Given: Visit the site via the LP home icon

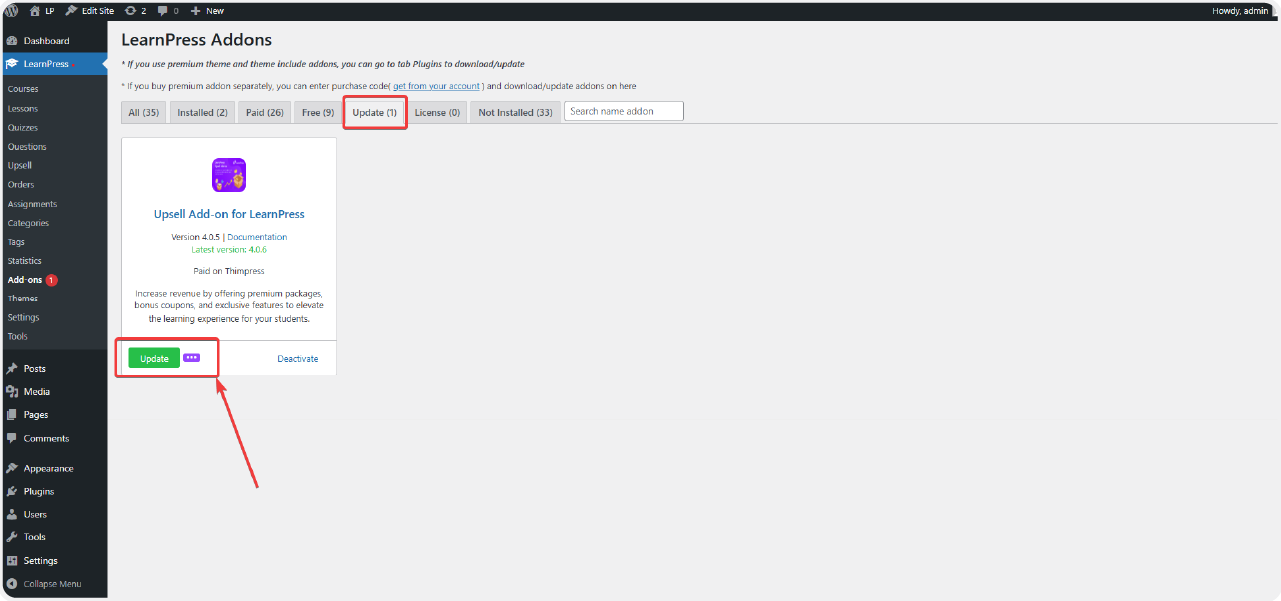Looking at the screenshot, I should point(41,11).
